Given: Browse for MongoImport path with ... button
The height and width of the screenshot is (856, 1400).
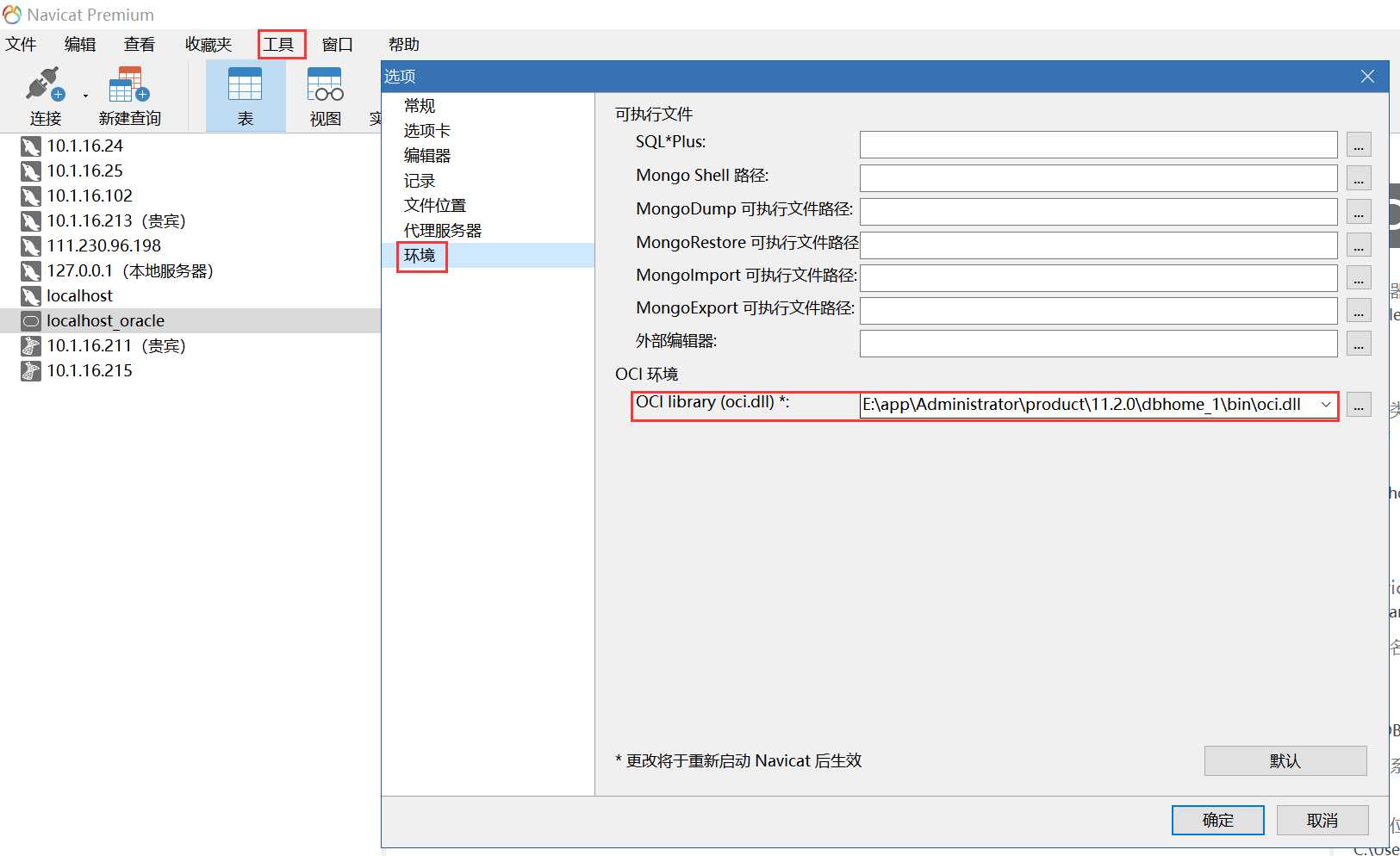Looking at the screenshot, I should point(1359,278).
